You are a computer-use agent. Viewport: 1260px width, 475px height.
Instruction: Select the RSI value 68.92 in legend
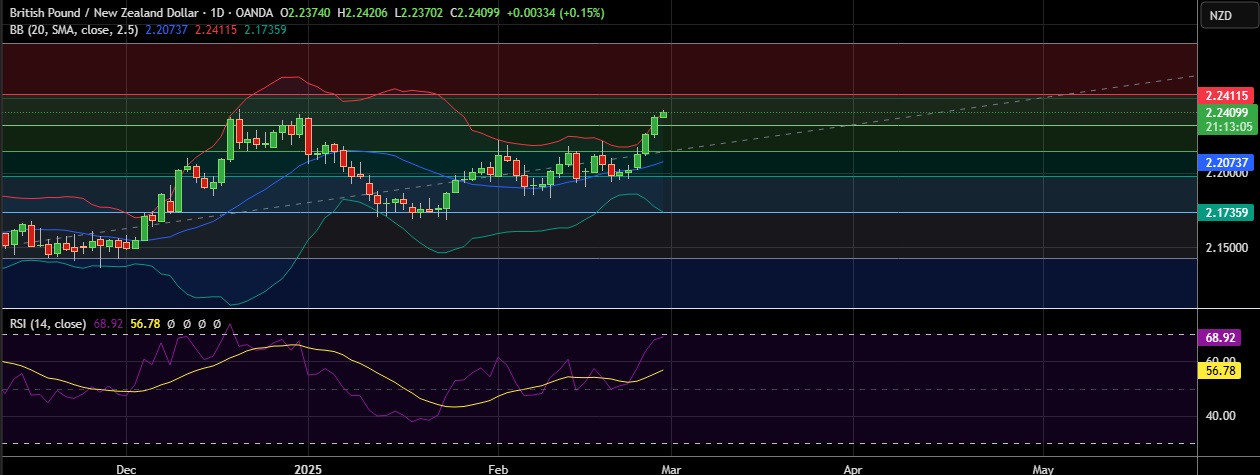tap(108, 324)
